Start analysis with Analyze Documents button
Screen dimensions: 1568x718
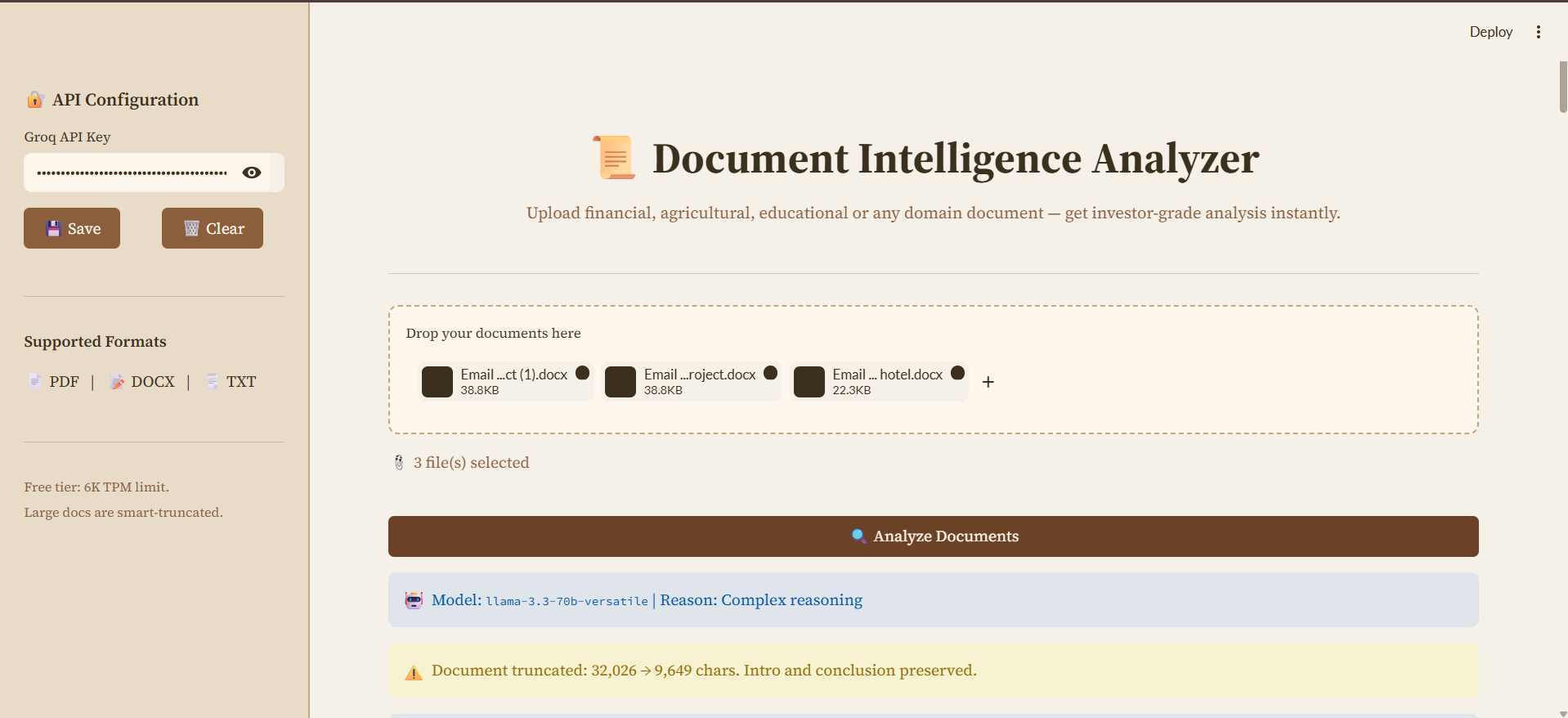click(934, 536)
